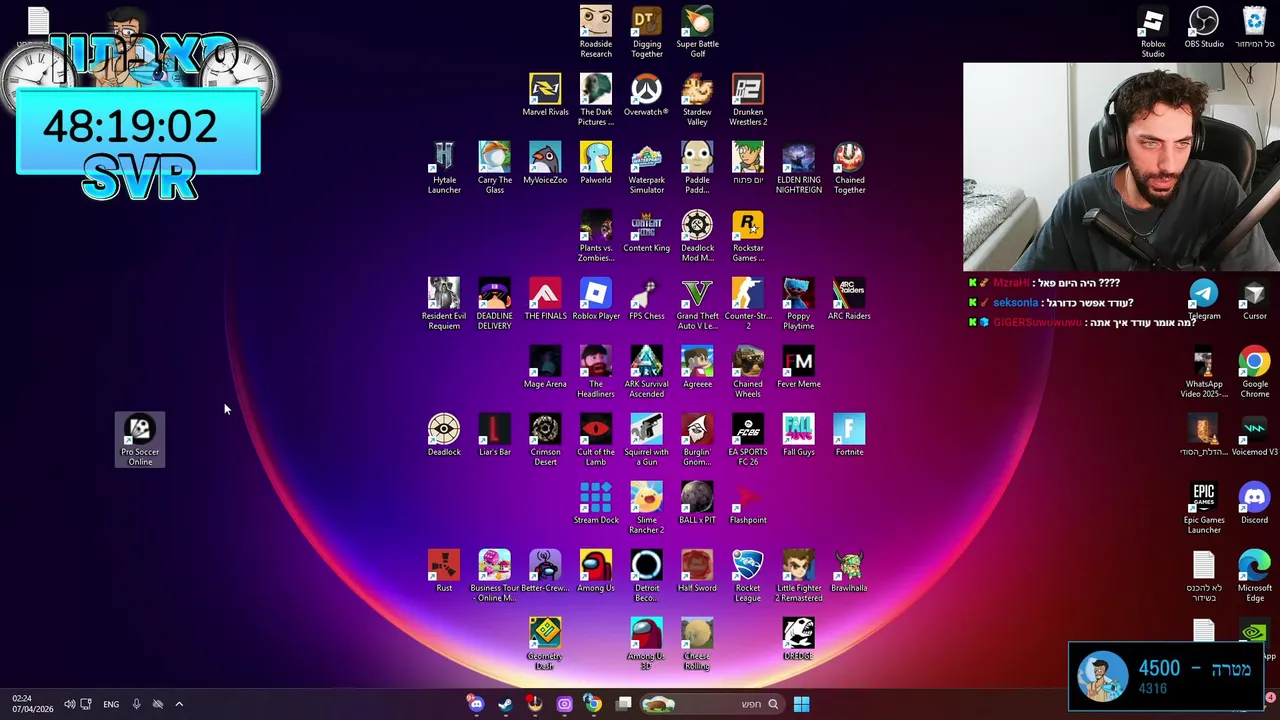The width and height of the screenshot is (1280, 720).
Task: Open Super Battle Golf shortcut
Action: 697,32
